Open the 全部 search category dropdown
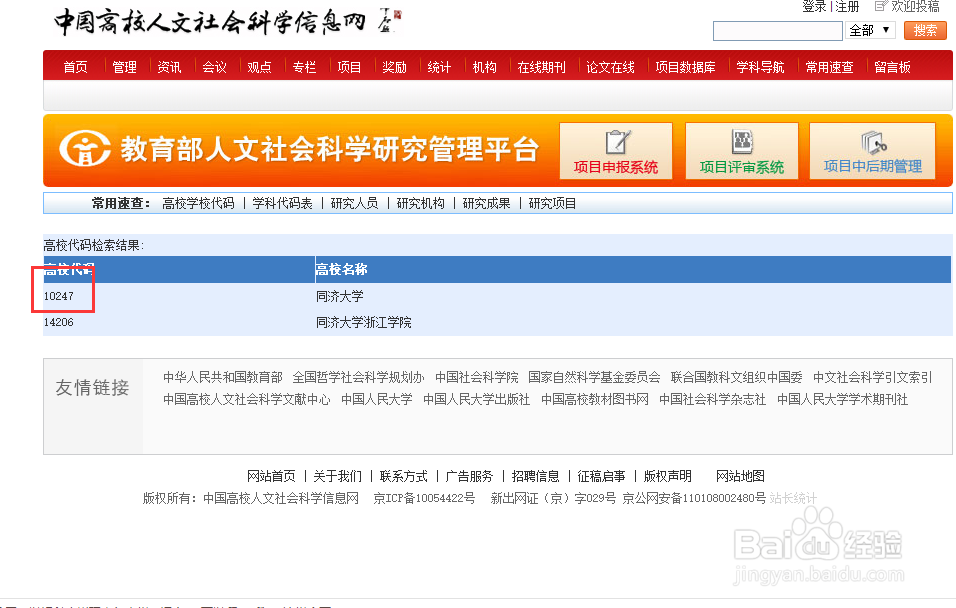This screenshot has width=956, height=608. coord(869,30)
